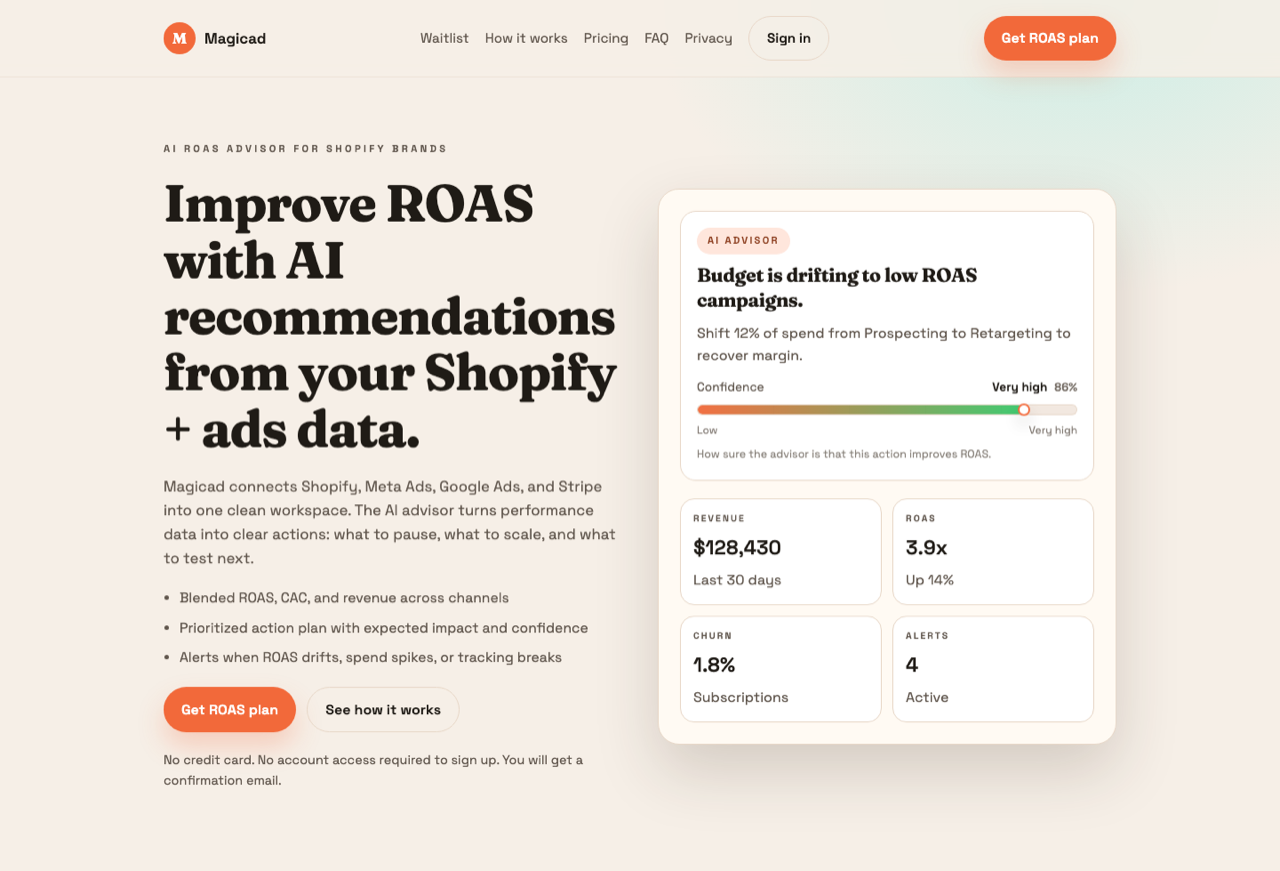Viewport: 1280px width, 871px height.
Task: Select FAQ in the top navigation
Action: point(656,38)
